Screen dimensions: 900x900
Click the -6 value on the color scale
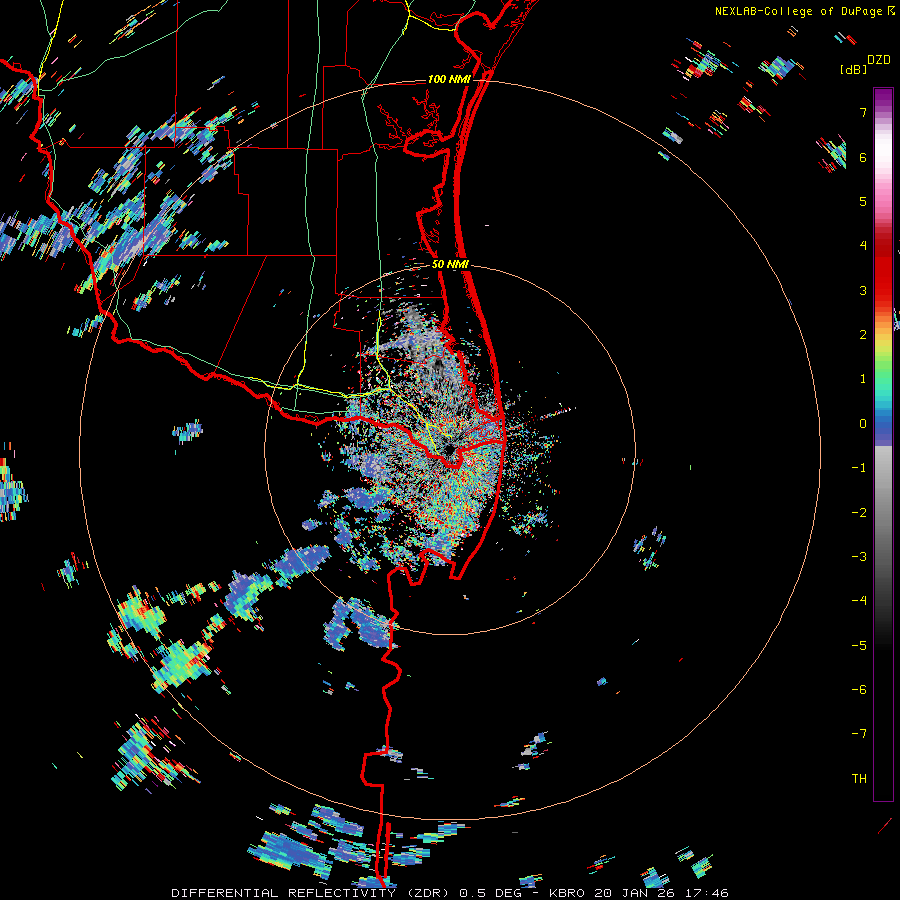pyautogui.click(x=859, y=690)
